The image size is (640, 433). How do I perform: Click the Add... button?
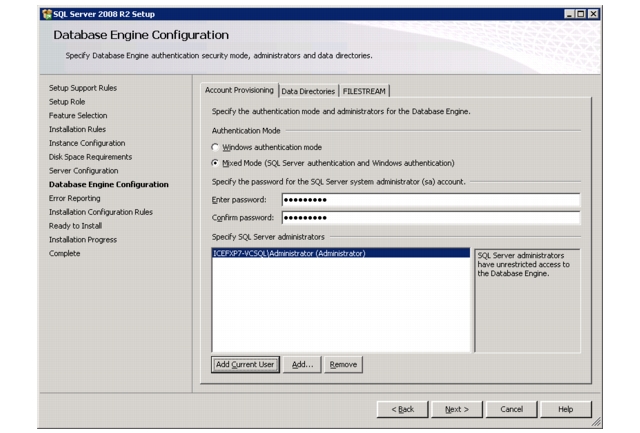302,364
